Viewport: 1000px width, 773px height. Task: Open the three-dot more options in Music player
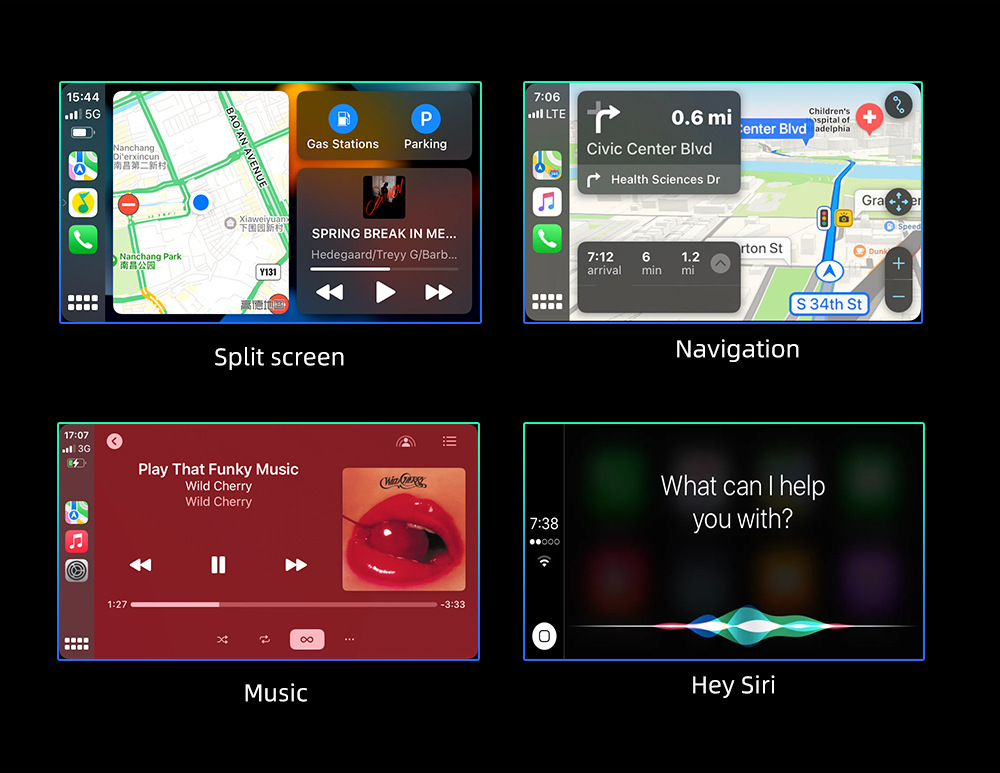(349, 639)
